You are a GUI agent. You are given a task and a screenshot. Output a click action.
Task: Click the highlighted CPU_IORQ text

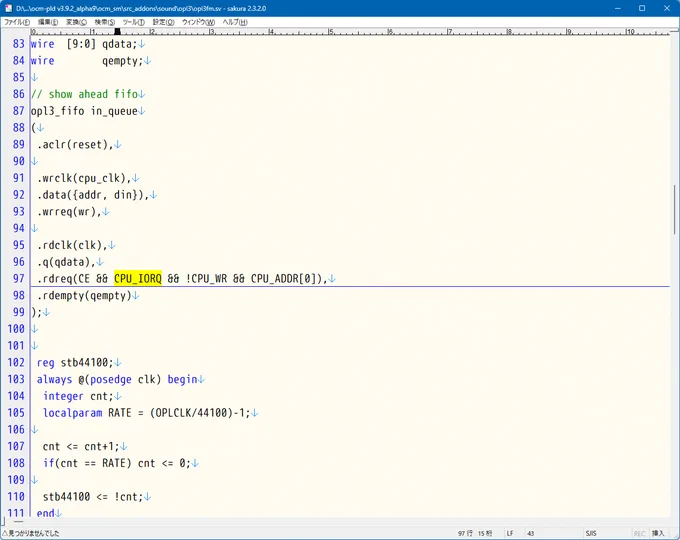tap(138, 278)
